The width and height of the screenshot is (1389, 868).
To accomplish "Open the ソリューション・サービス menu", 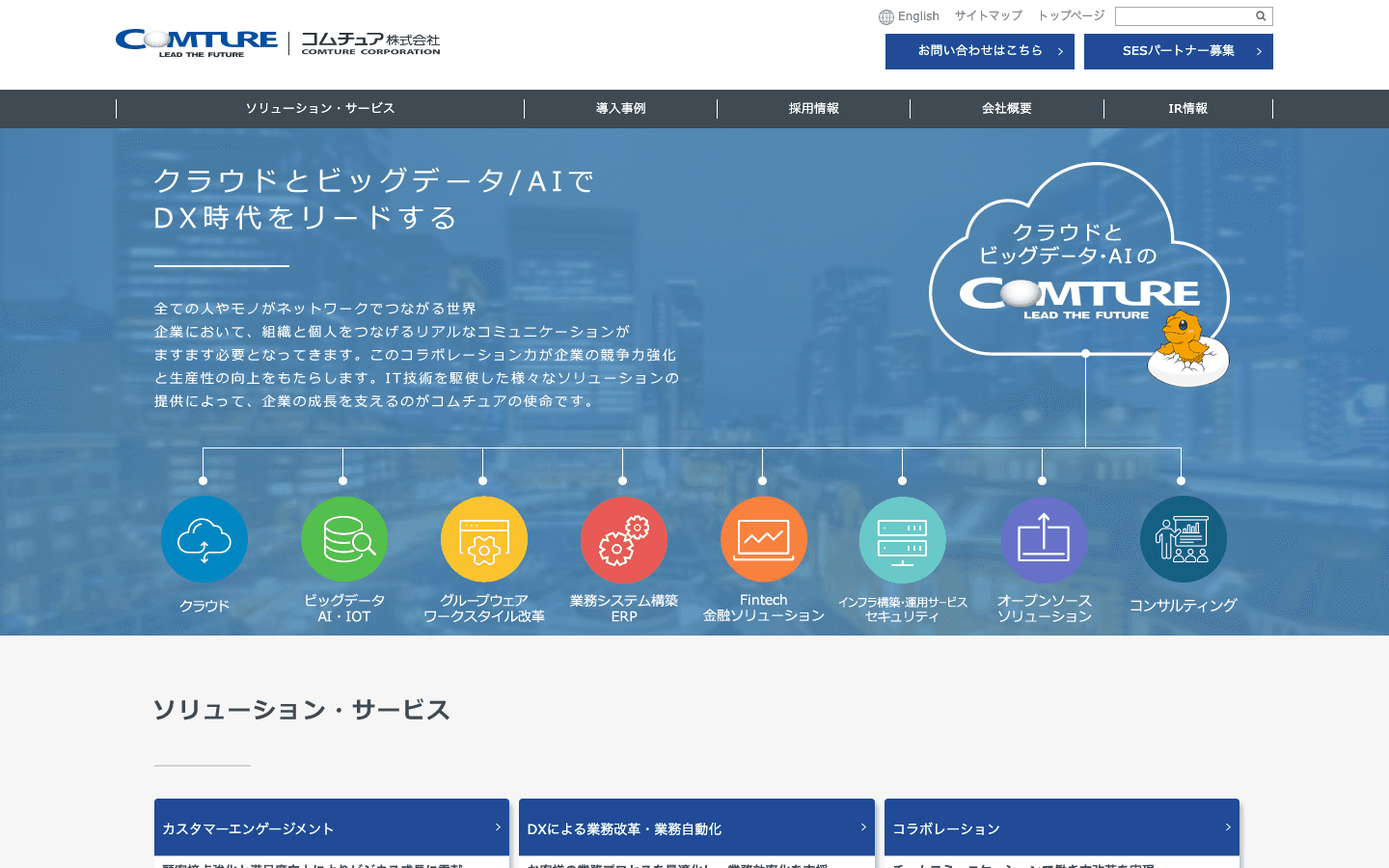I will 320,109.
